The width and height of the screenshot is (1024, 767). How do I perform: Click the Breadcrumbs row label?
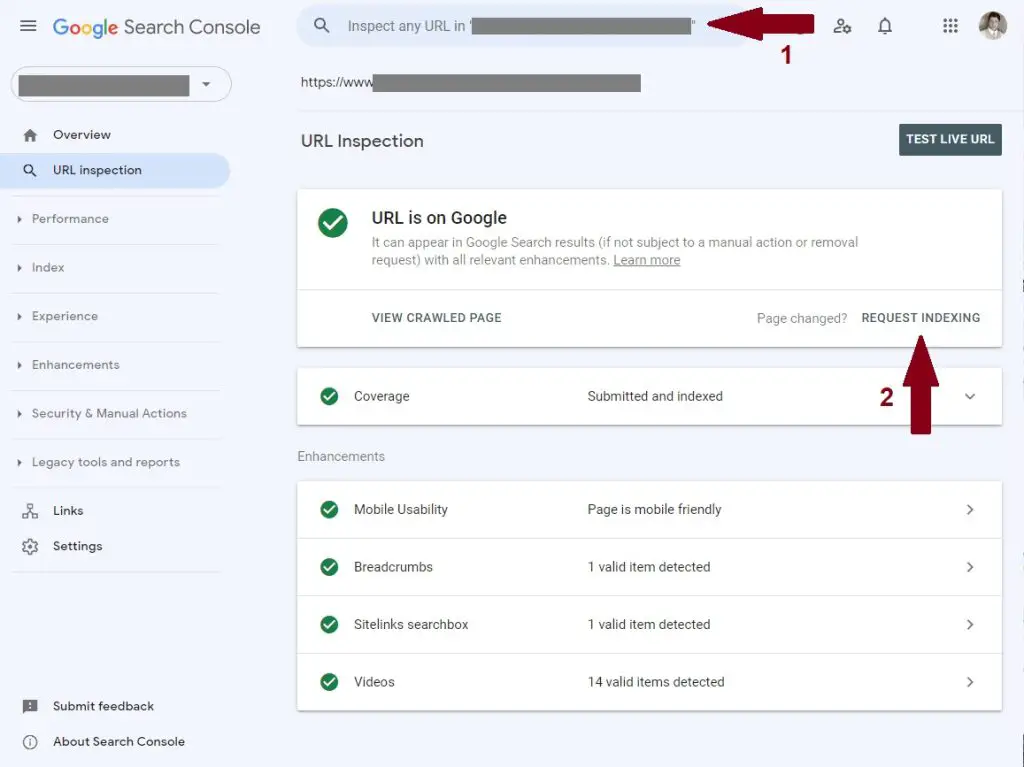(393, 567)
